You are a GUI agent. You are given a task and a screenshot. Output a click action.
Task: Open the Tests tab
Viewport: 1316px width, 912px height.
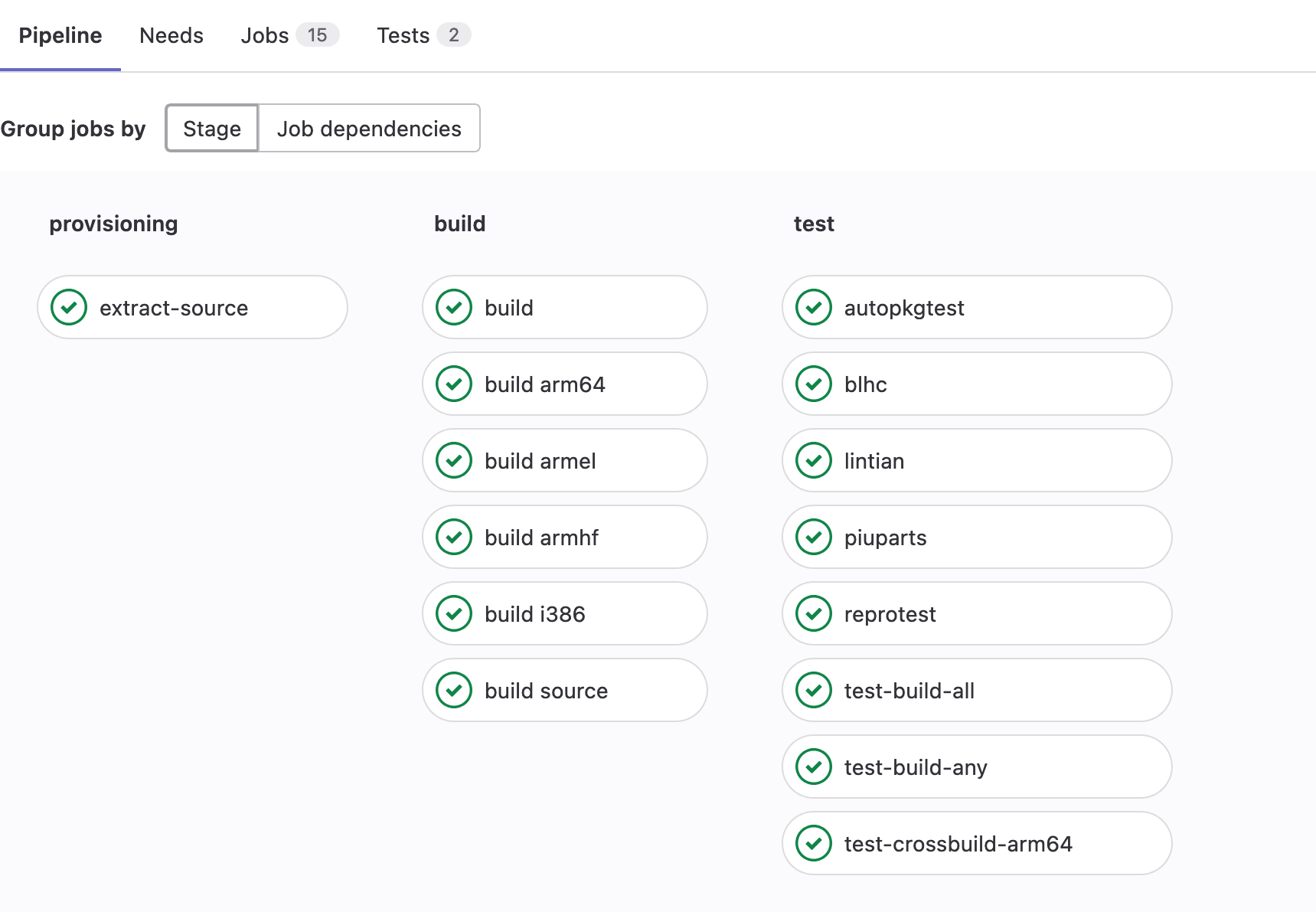(403, 35)
